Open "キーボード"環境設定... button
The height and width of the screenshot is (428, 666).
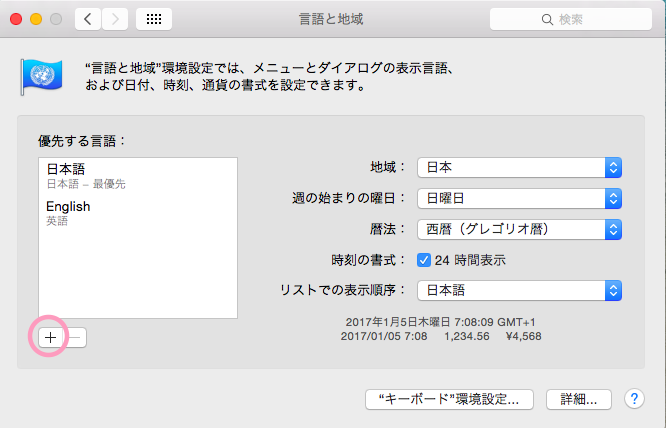pyautogui.click(x=449, y=399)
